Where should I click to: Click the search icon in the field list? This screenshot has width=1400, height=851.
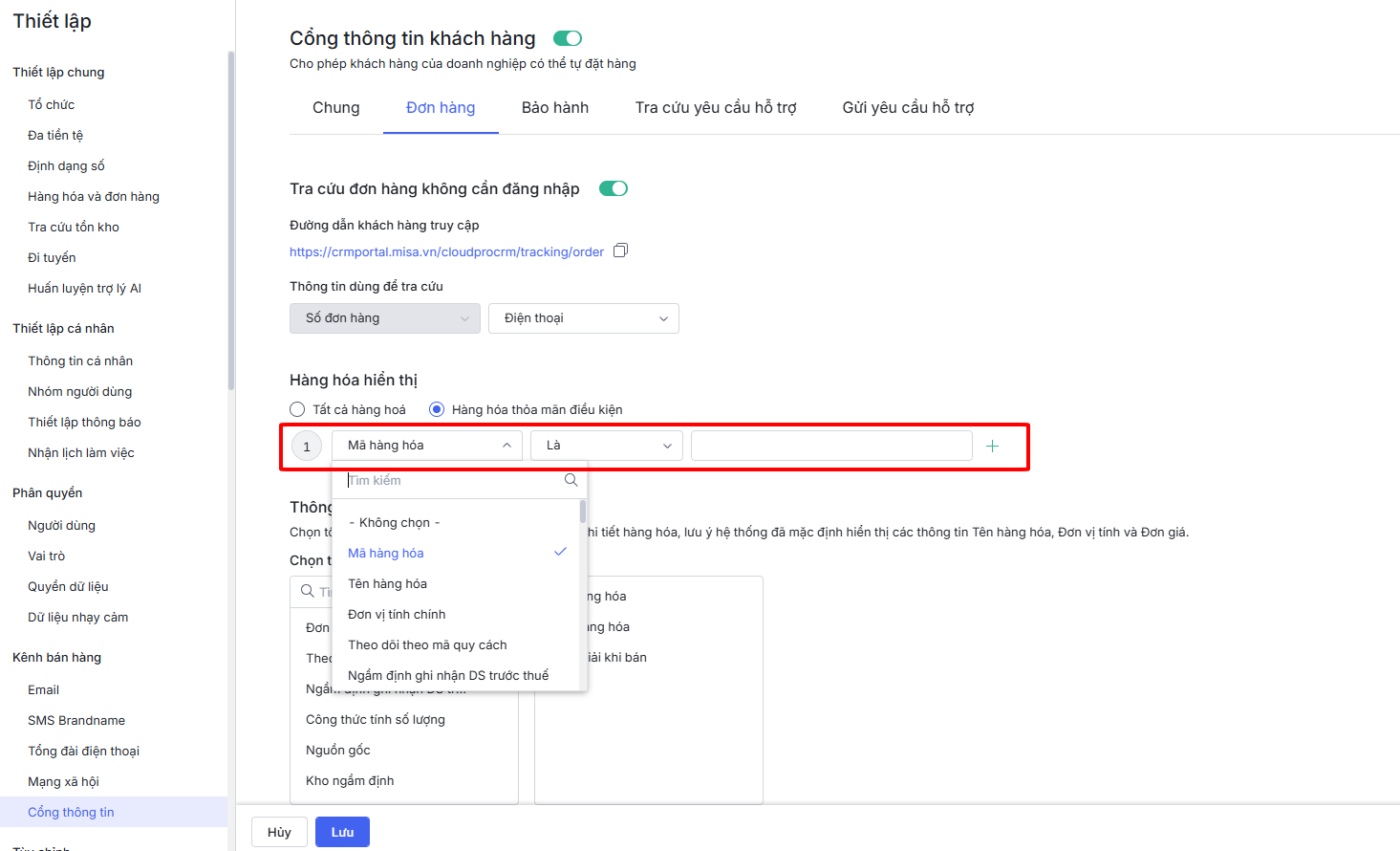point(308,591)
